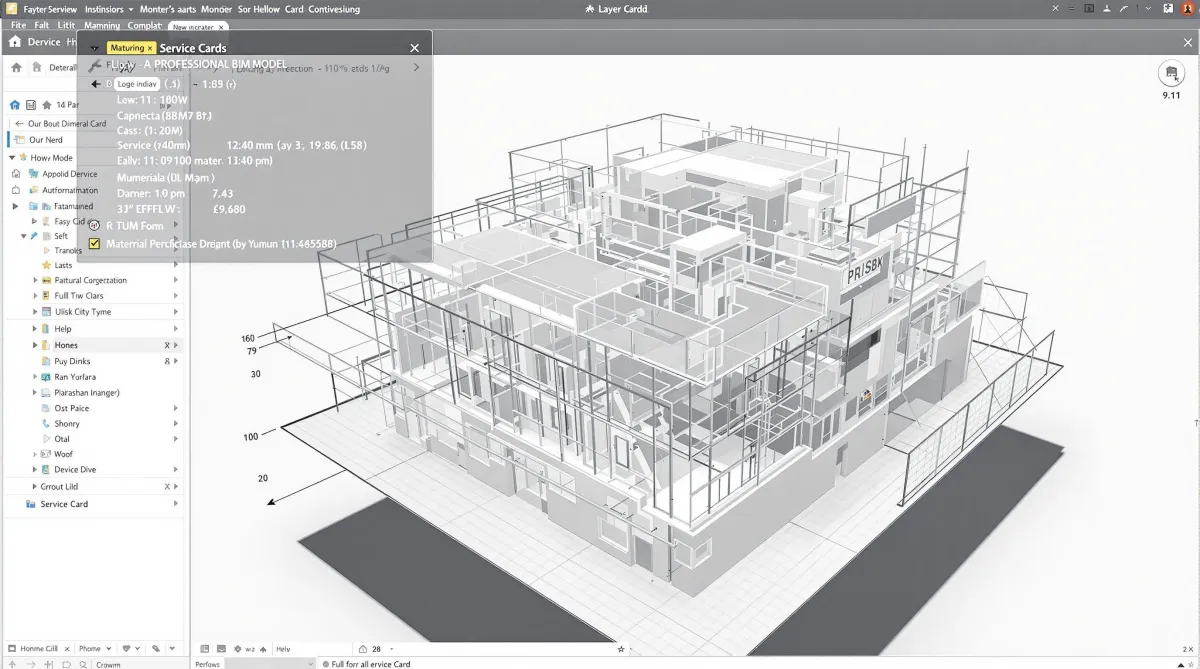
Task: Remove the Grrout Lild item with X
Action: [x=167, y=486]
